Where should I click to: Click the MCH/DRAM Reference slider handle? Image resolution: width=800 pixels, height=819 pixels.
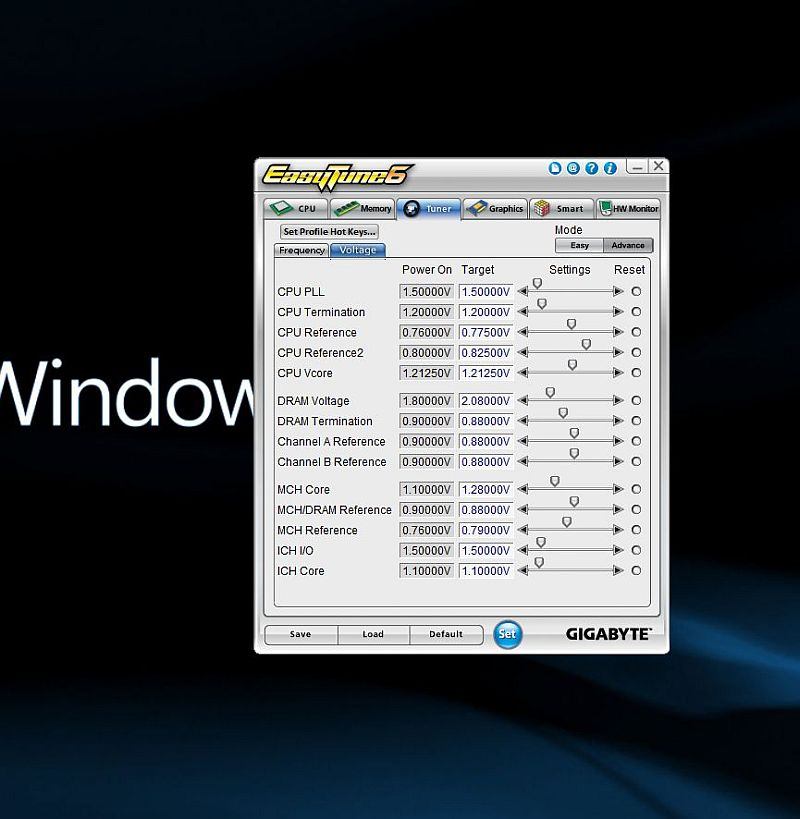point(574,501)
